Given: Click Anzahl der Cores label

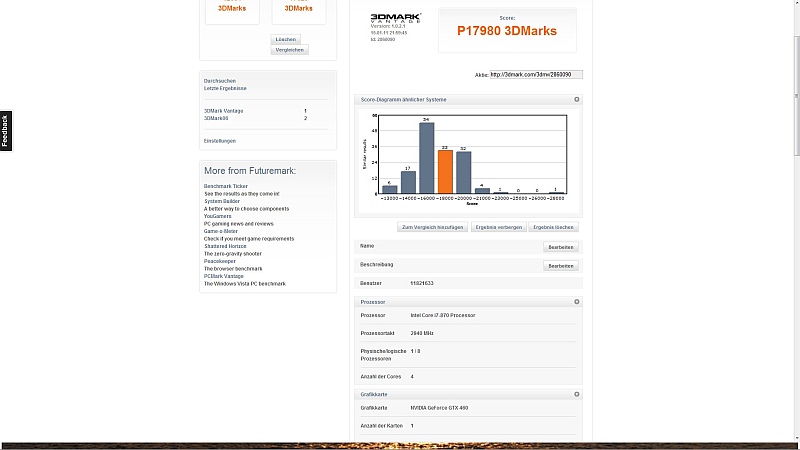Looking at the screenshot, I should pos(381,377).
